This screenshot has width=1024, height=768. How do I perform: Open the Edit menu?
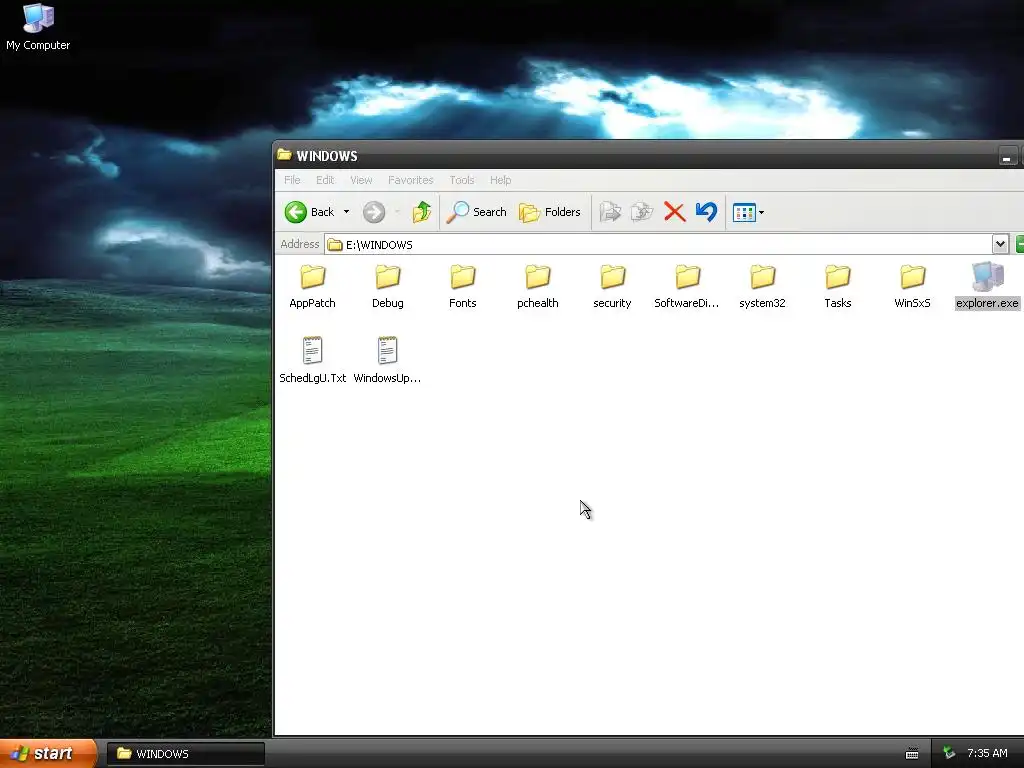(325, 180)
